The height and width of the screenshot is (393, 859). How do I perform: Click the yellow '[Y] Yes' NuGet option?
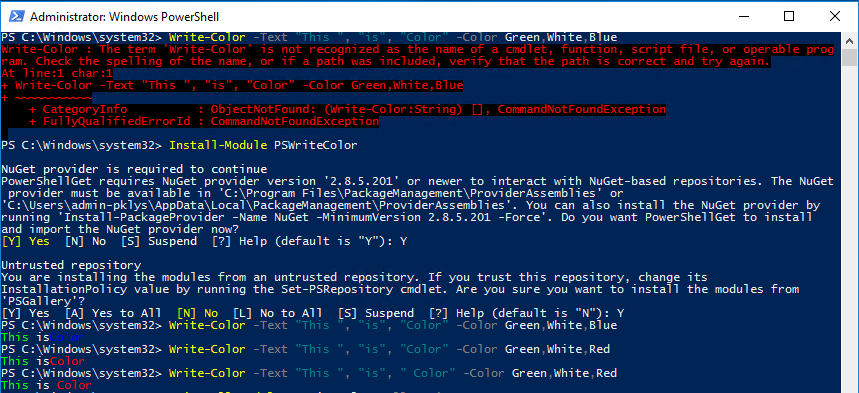[x=25, y=241]
